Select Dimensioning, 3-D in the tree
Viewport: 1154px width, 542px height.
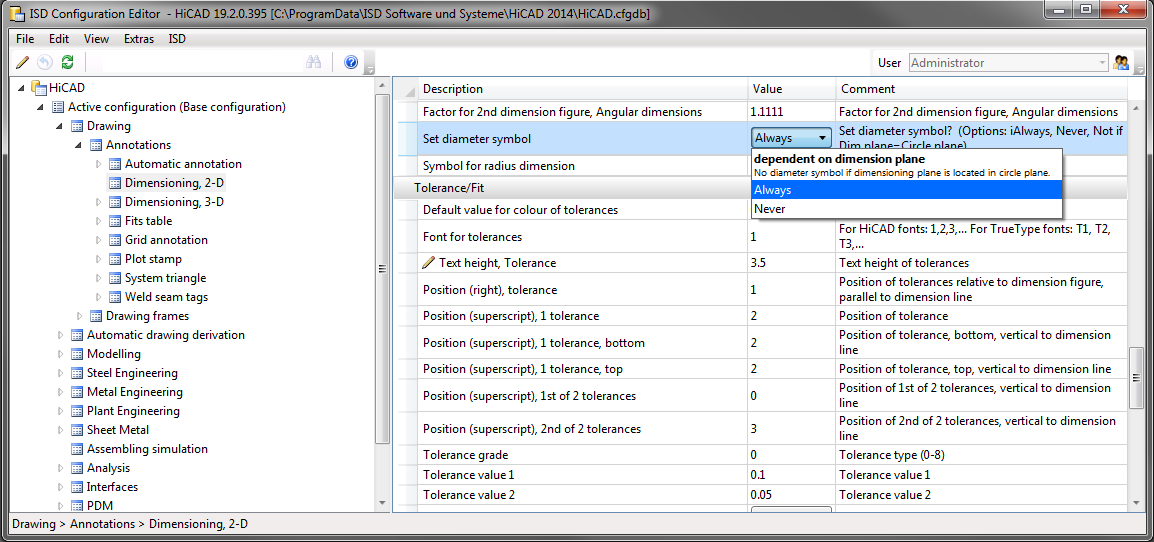click(174, 202)
